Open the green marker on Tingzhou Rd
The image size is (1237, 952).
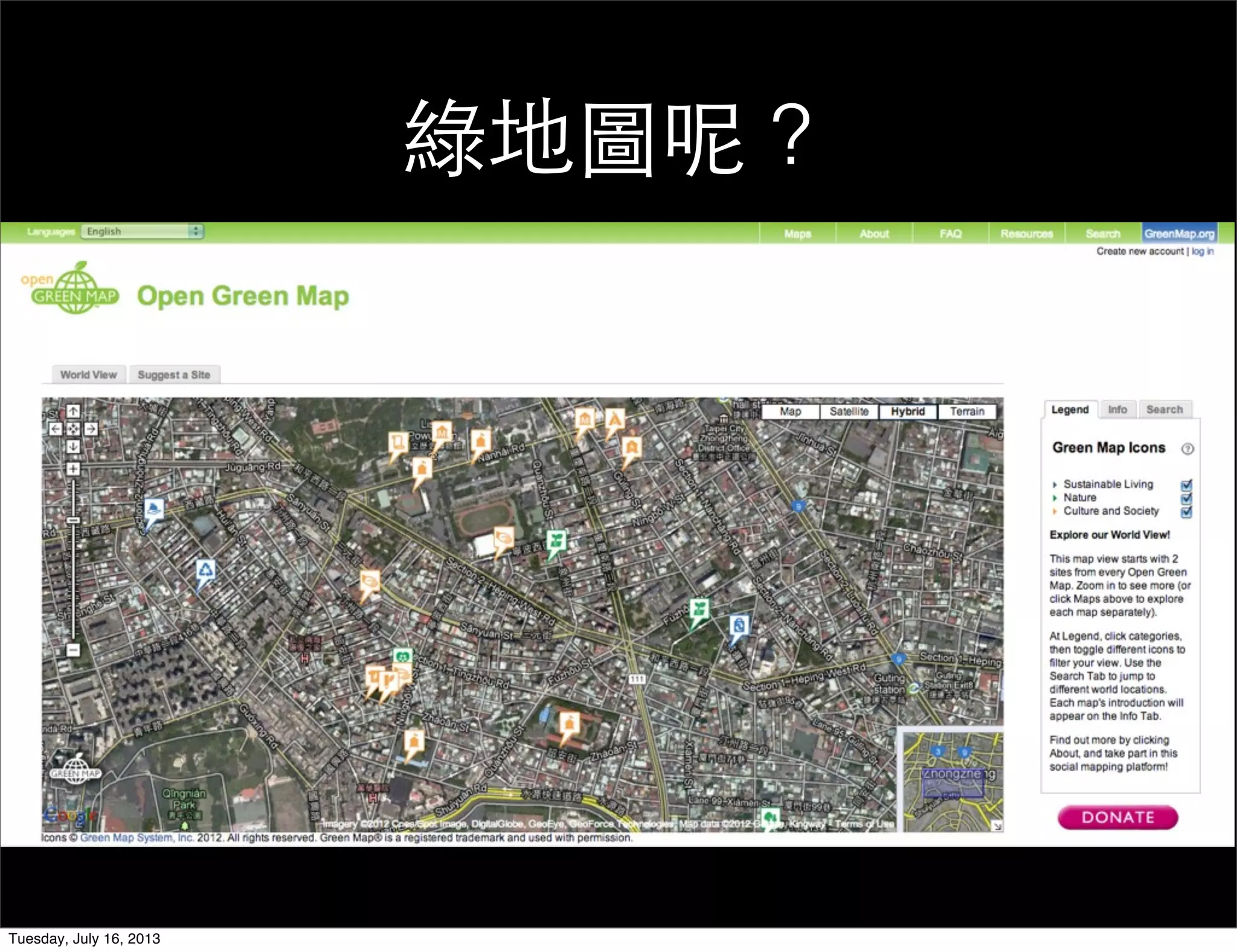402,656
